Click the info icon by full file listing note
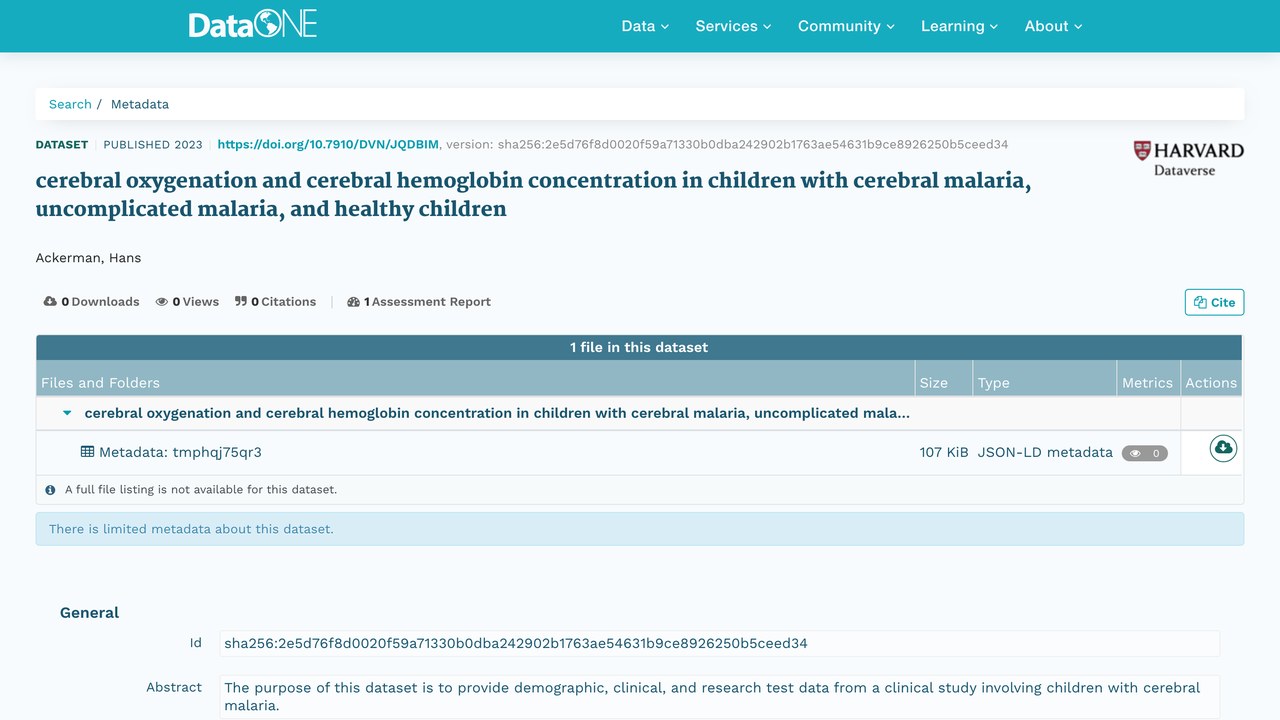Viewport: 1280px width, 720px height. (x=50, y=490)
